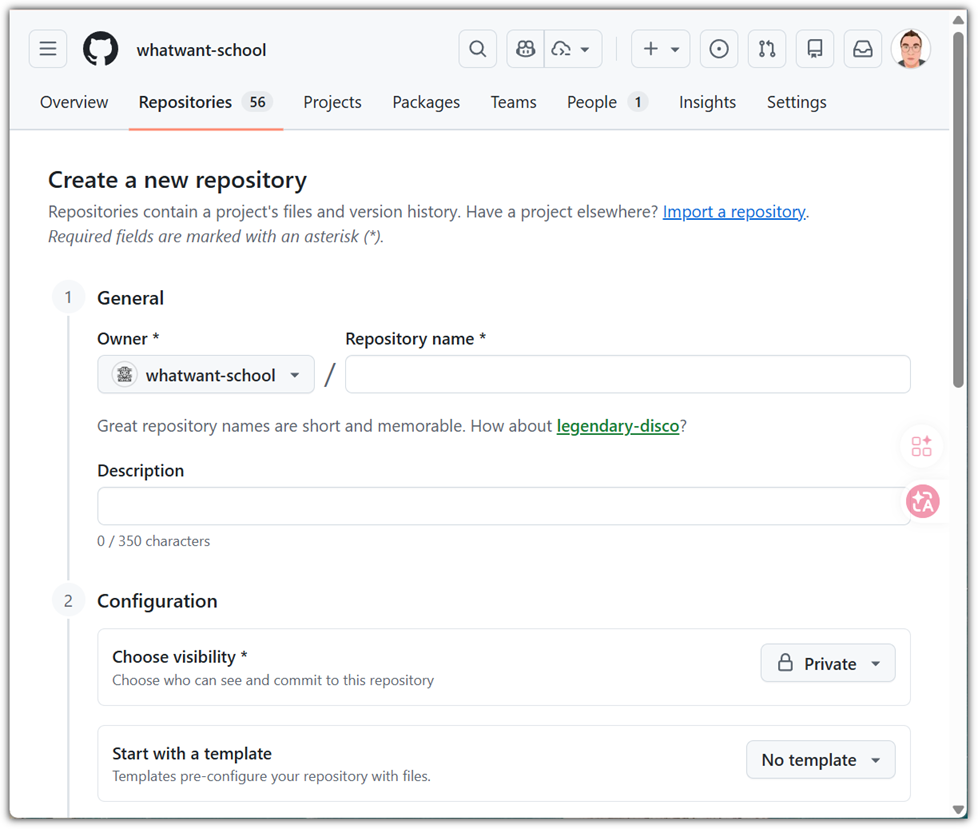Open the search magnifier button
The image size is (978, 829).
478,49
